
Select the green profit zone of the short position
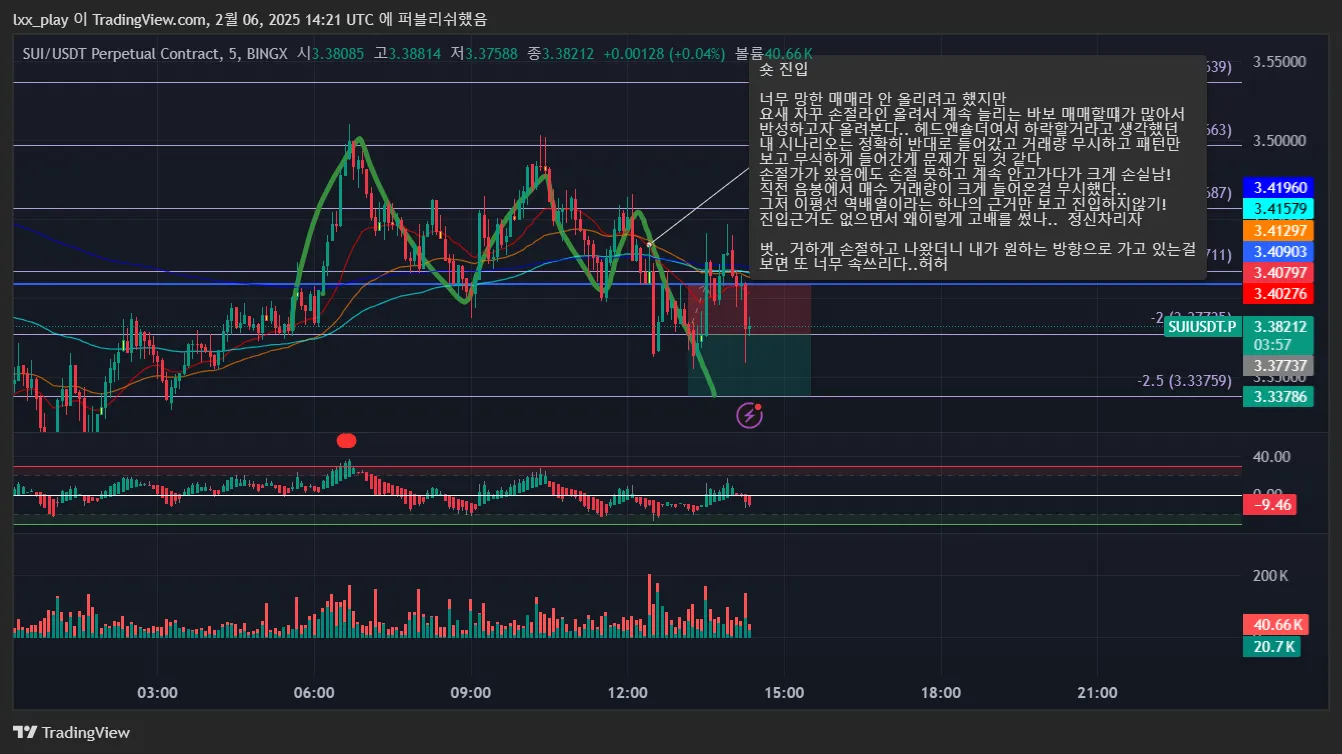[749, 366]
